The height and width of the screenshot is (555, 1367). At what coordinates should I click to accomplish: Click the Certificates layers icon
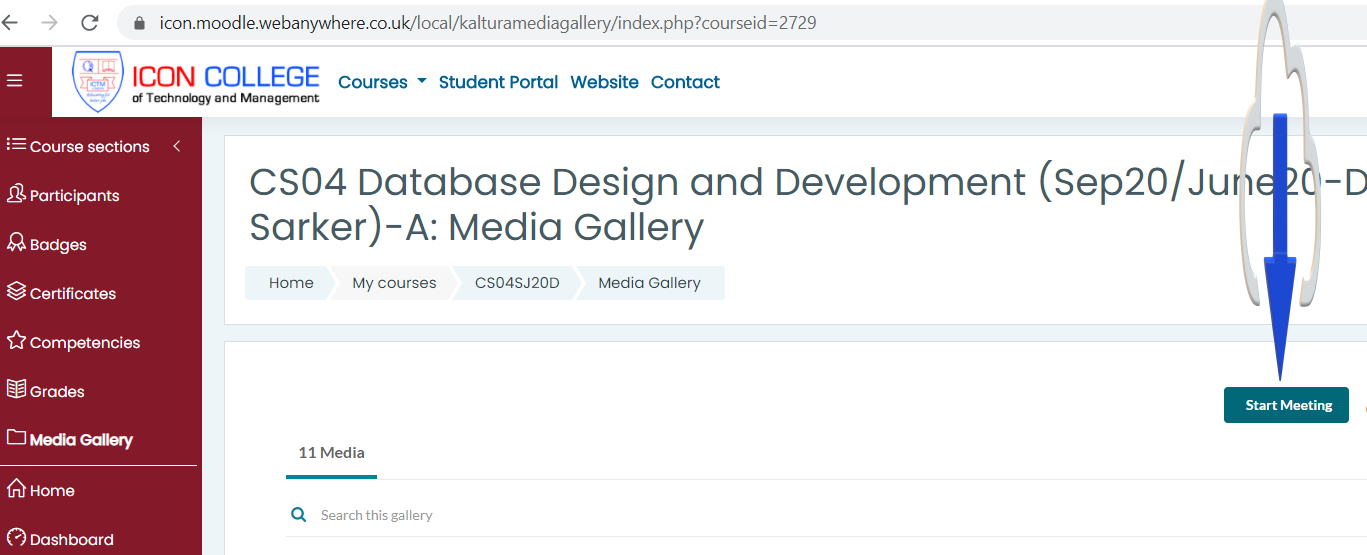pyautogui.click(x=16, y=292)
